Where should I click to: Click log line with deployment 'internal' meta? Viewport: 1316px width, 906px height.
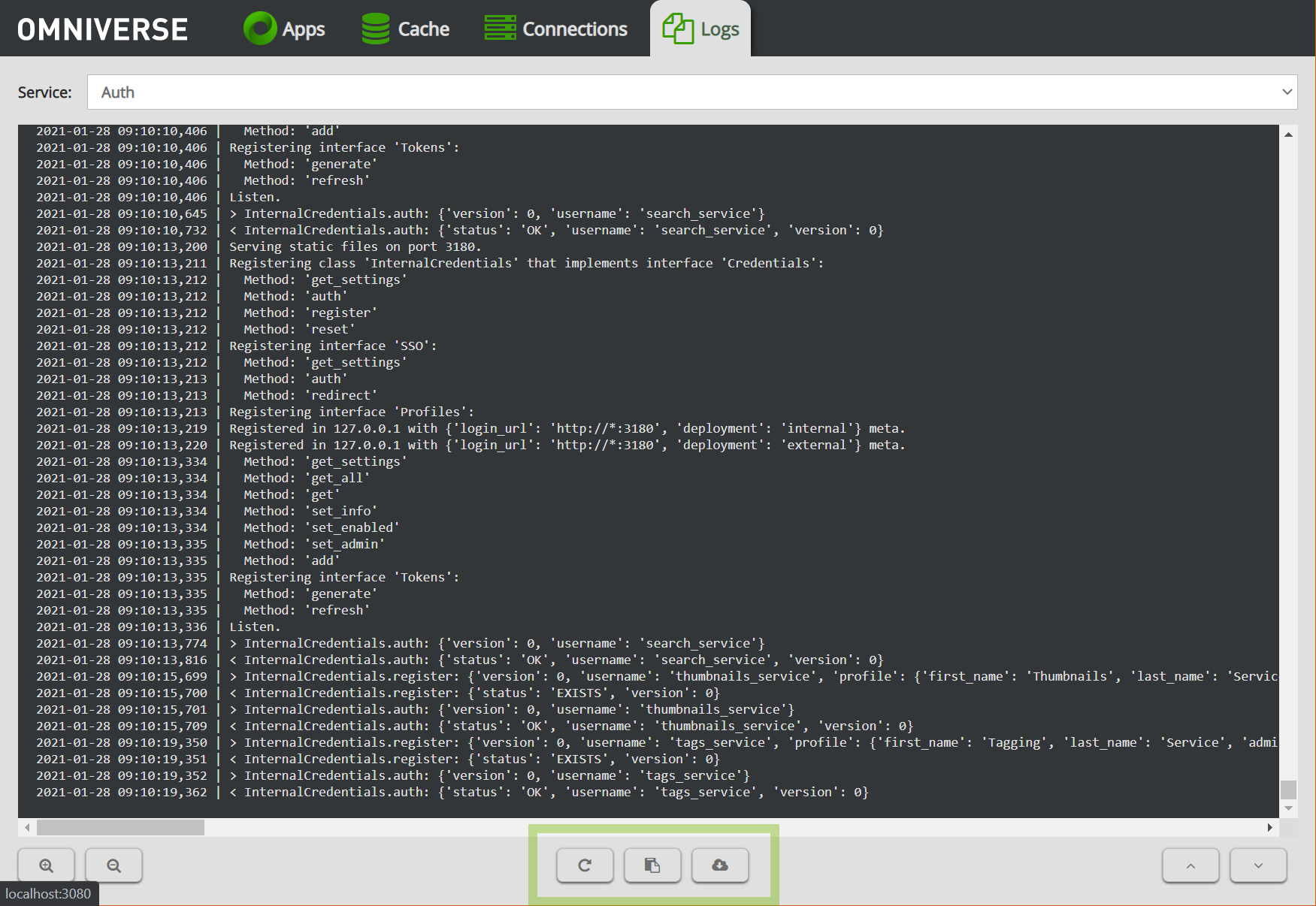470,428
